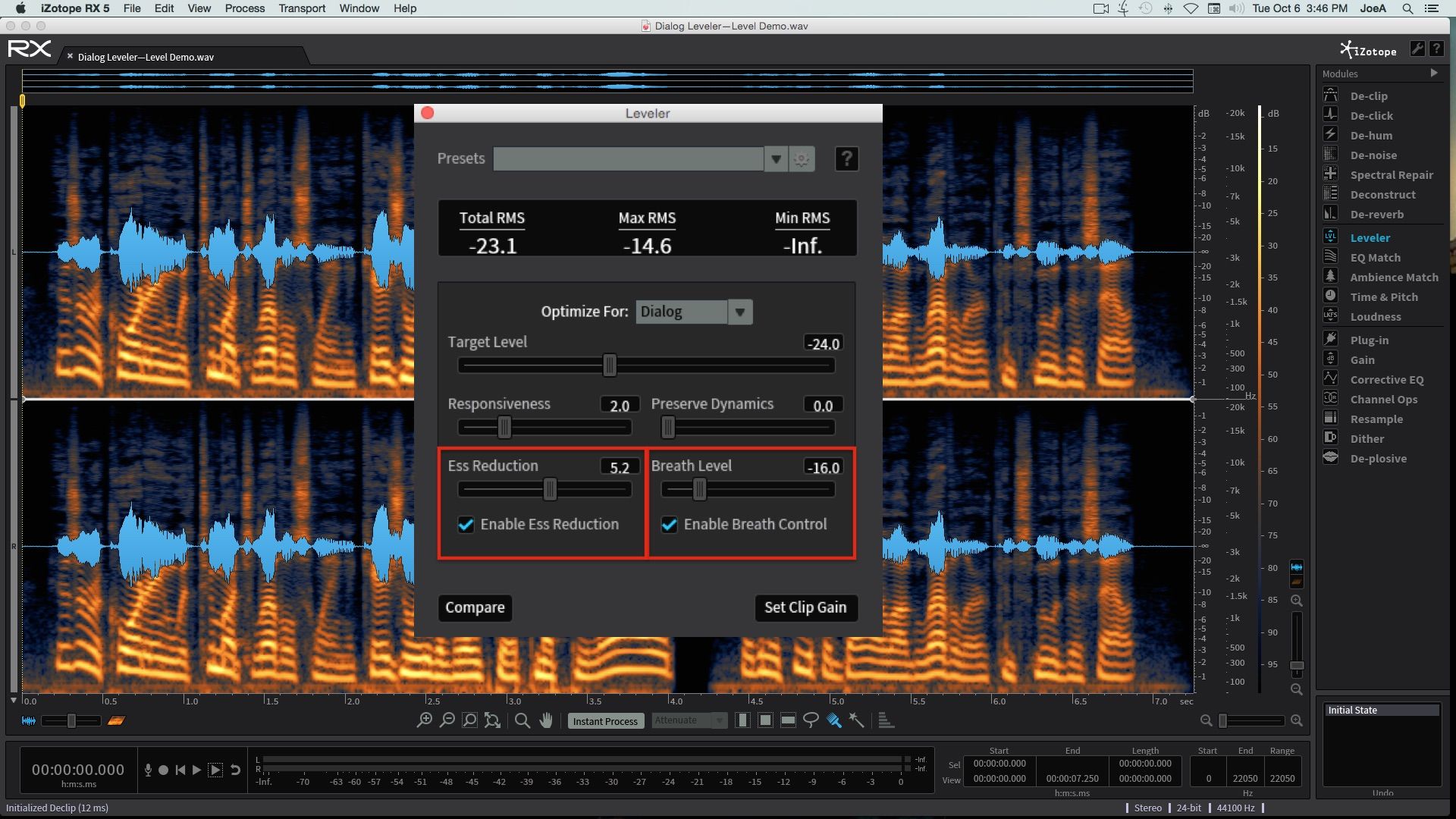Image resolution: width=1456 pixels, height=819 pixels.
Task: Open the De-noise module icon
Action: (x=1330, y=154)
